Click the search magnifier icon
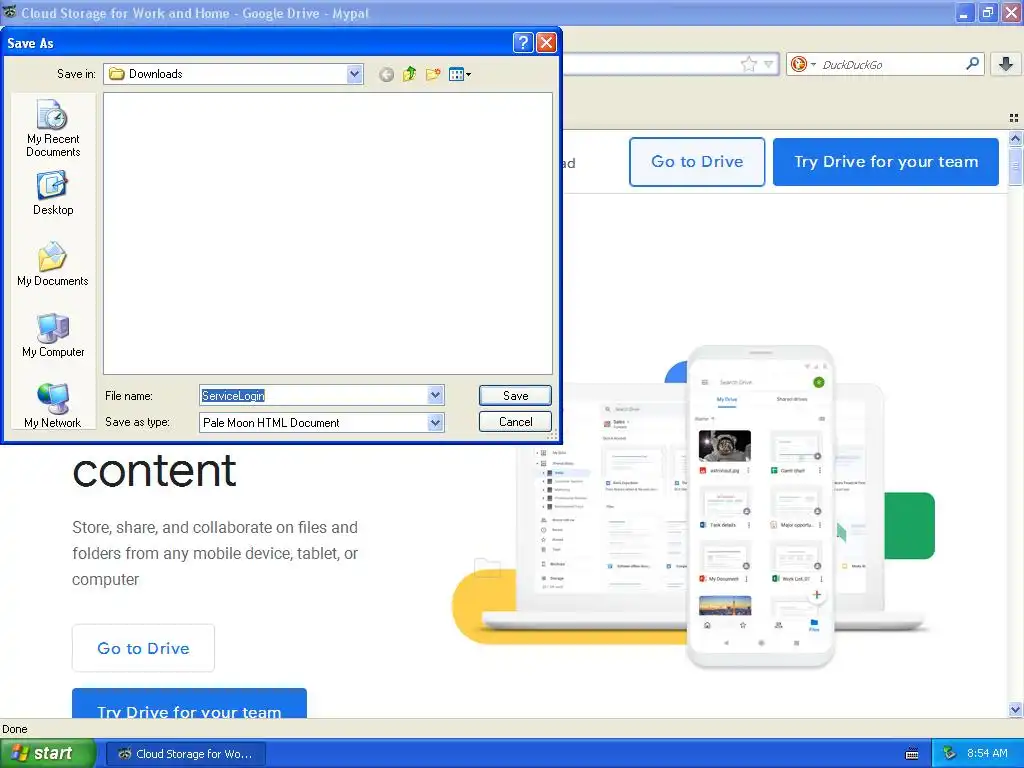Screen dimensions: 1024x768 tap(972, 63)
